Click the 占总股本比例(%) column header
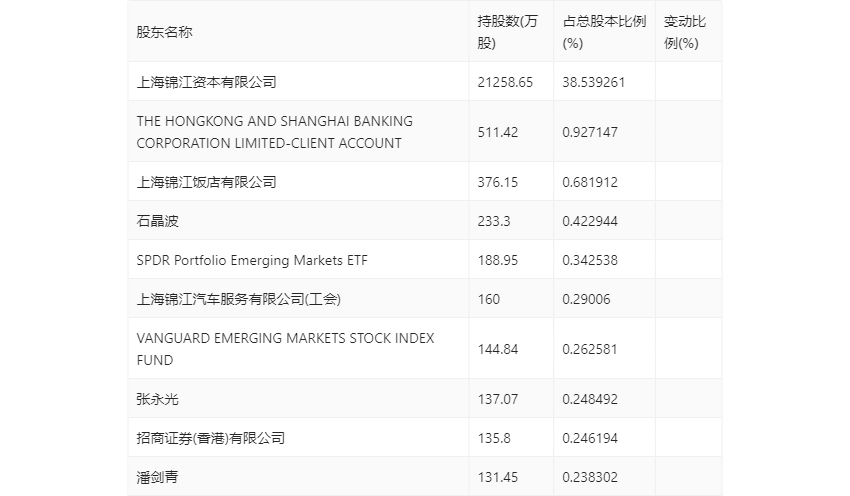Viewport: 850px width, 496px height. (x=604, y=32)
